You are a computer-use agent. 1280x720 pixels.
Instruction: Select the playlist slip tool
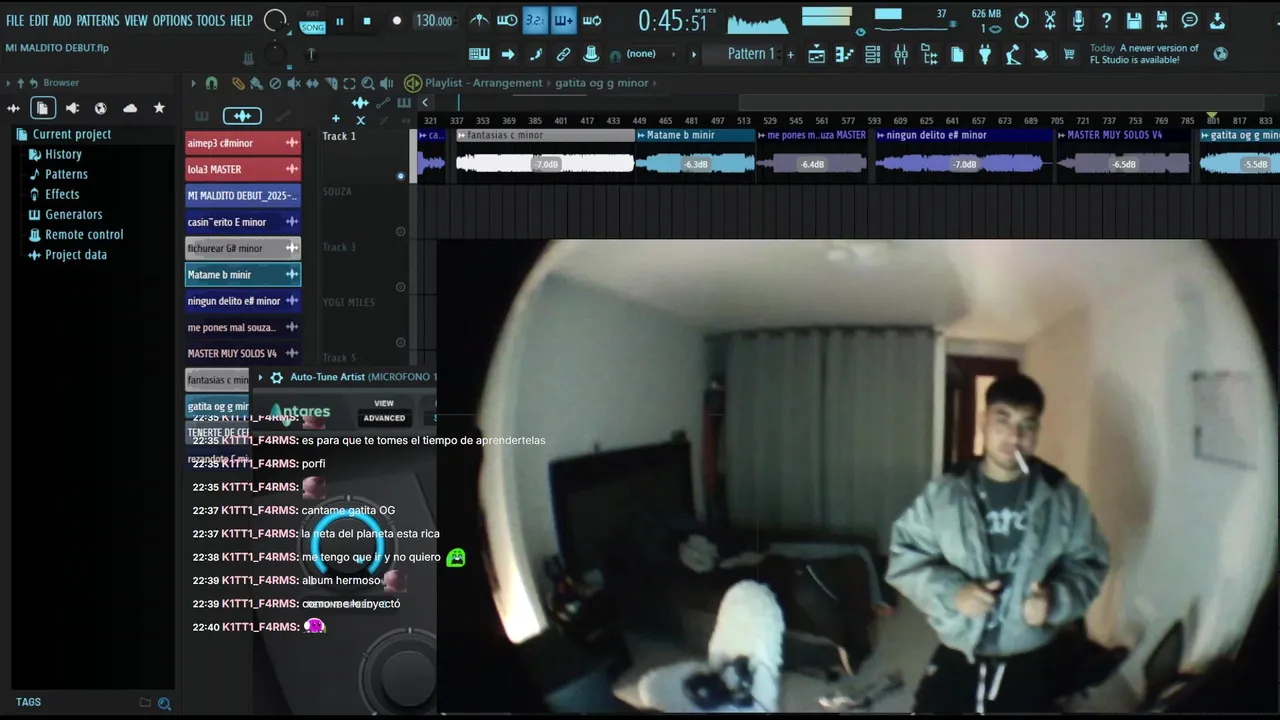tap(312, 83)
